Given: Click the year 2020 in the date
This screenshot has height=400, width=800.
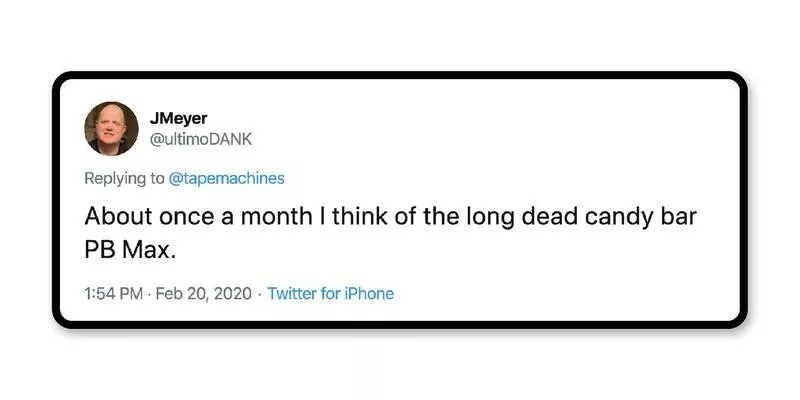Looking at the screenshot, I should pos(231,293).
